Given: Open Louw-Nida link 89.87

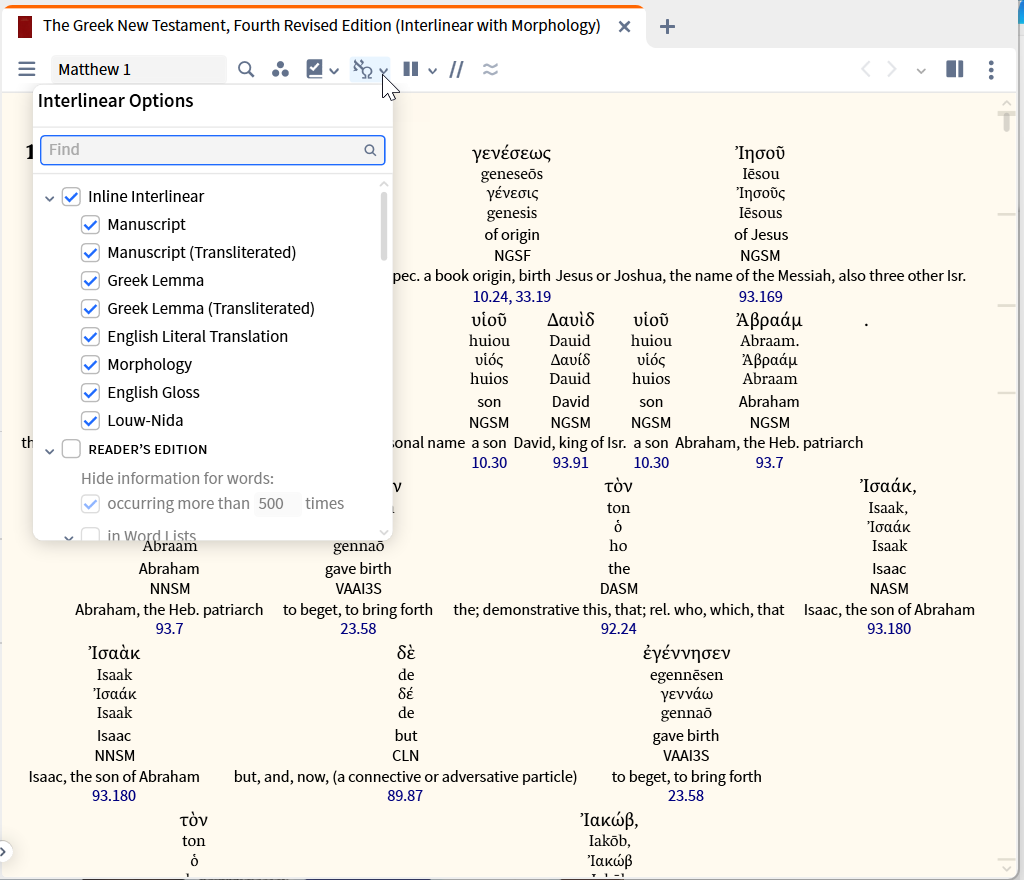Looking at the screenshot, I should click(405, 796).
